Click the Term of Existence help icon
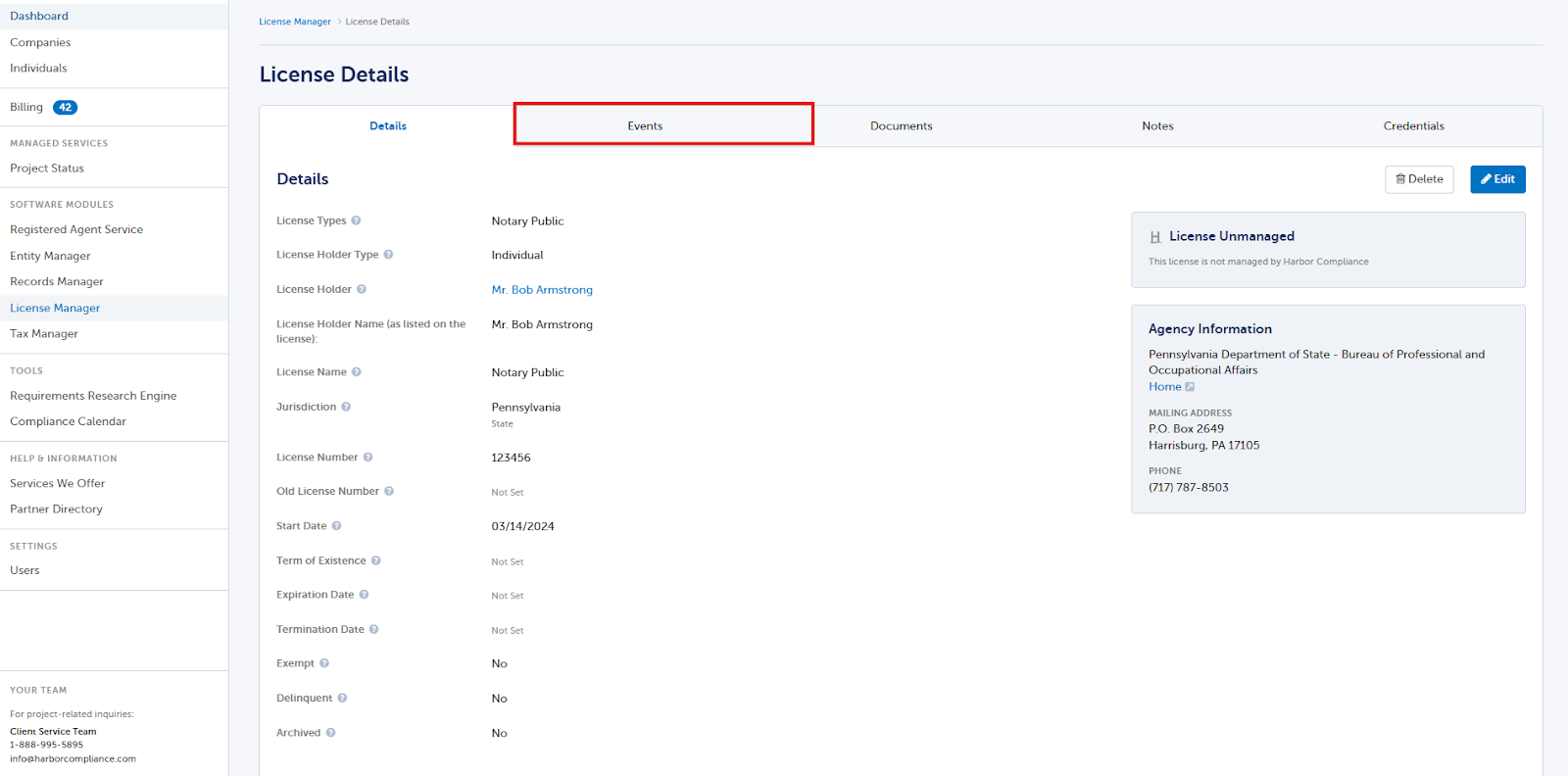Screen dimensions: 1568x776 [376, 560]
